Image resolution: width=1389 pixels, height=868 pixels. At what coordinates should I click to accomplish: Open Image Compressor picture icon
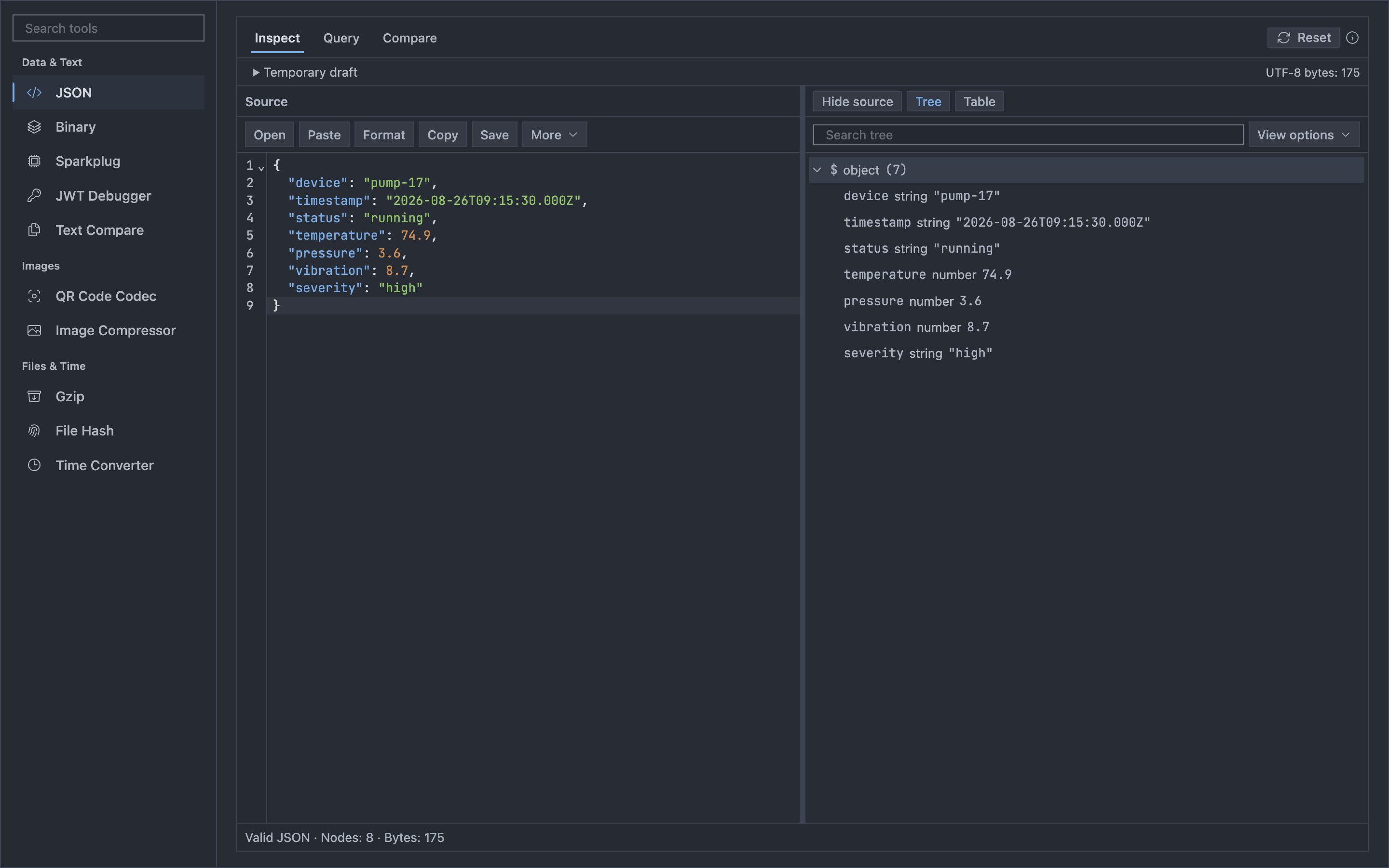[34, 331]
